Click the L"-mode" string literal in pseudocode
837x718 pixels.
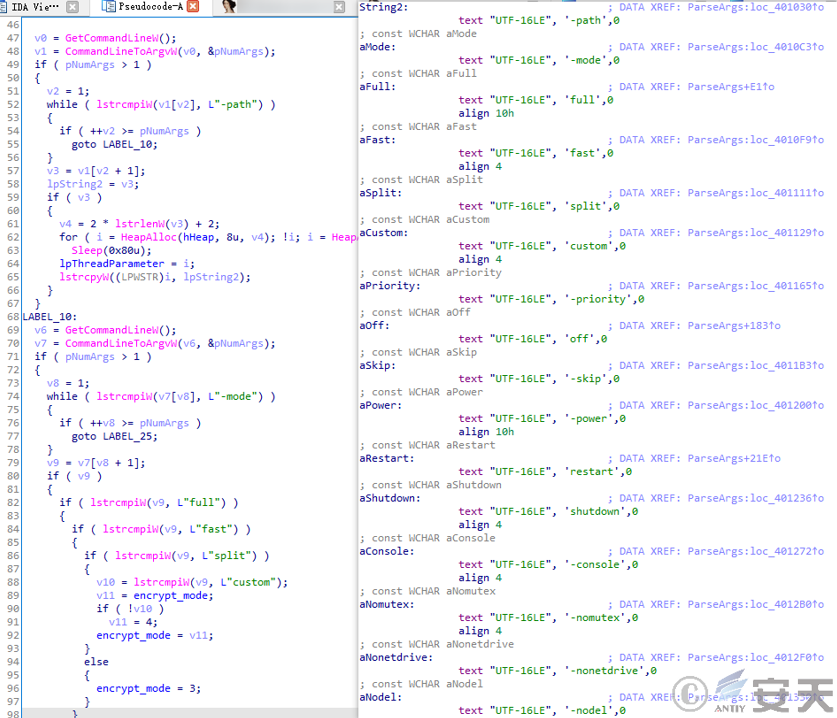point(235,396)
